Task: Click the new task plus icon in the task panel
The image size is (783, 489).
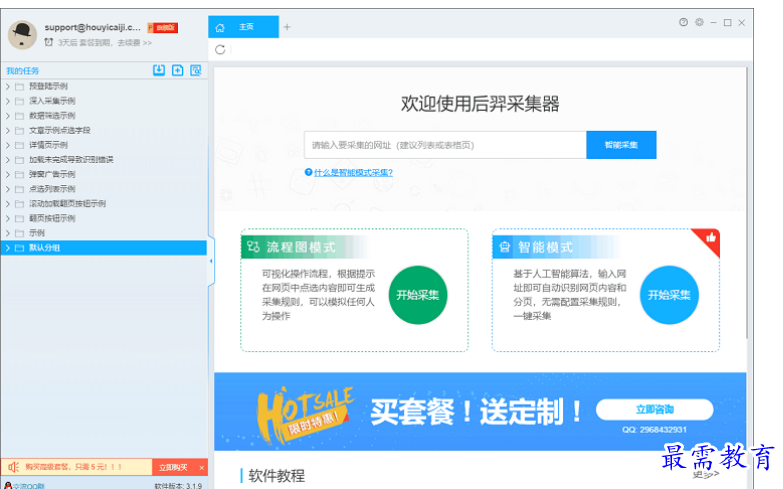Action: pos(177,70)
